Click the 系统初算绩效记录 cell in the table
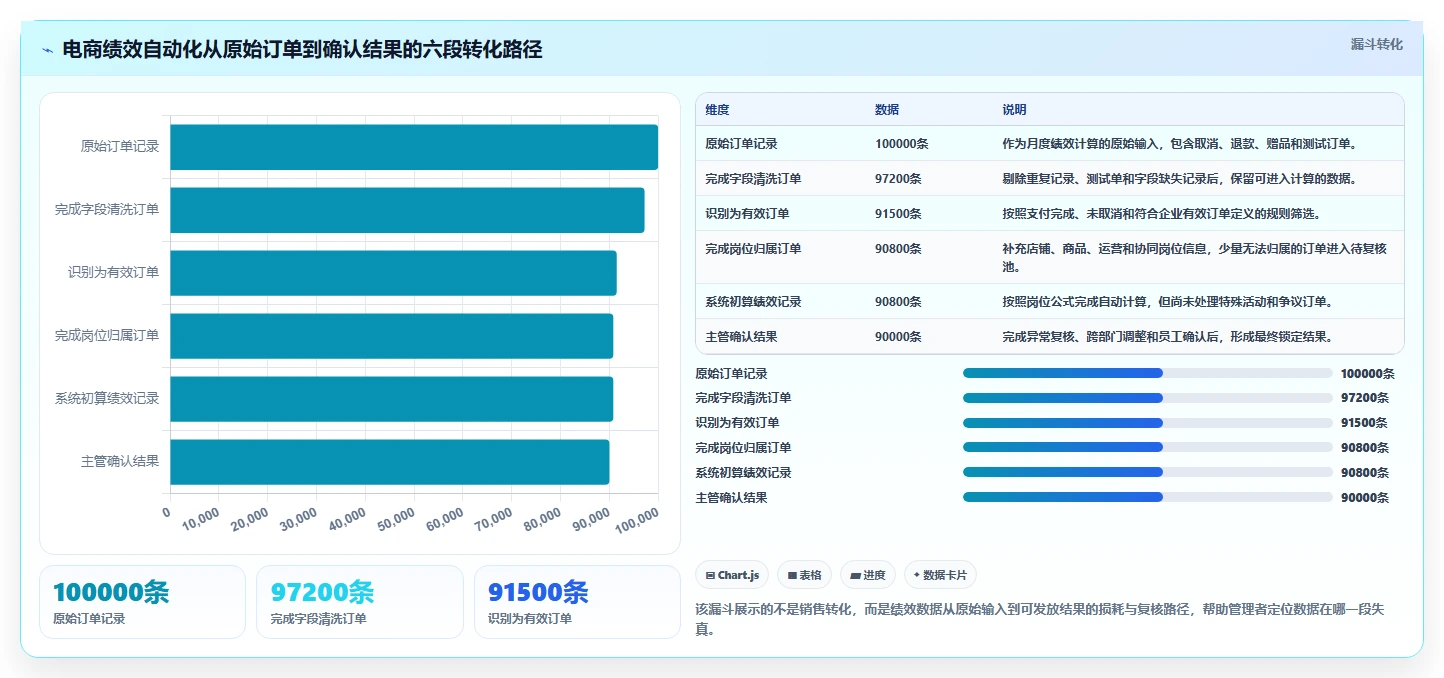This screenshot has height=678, width=1444. tap(753, 302)
